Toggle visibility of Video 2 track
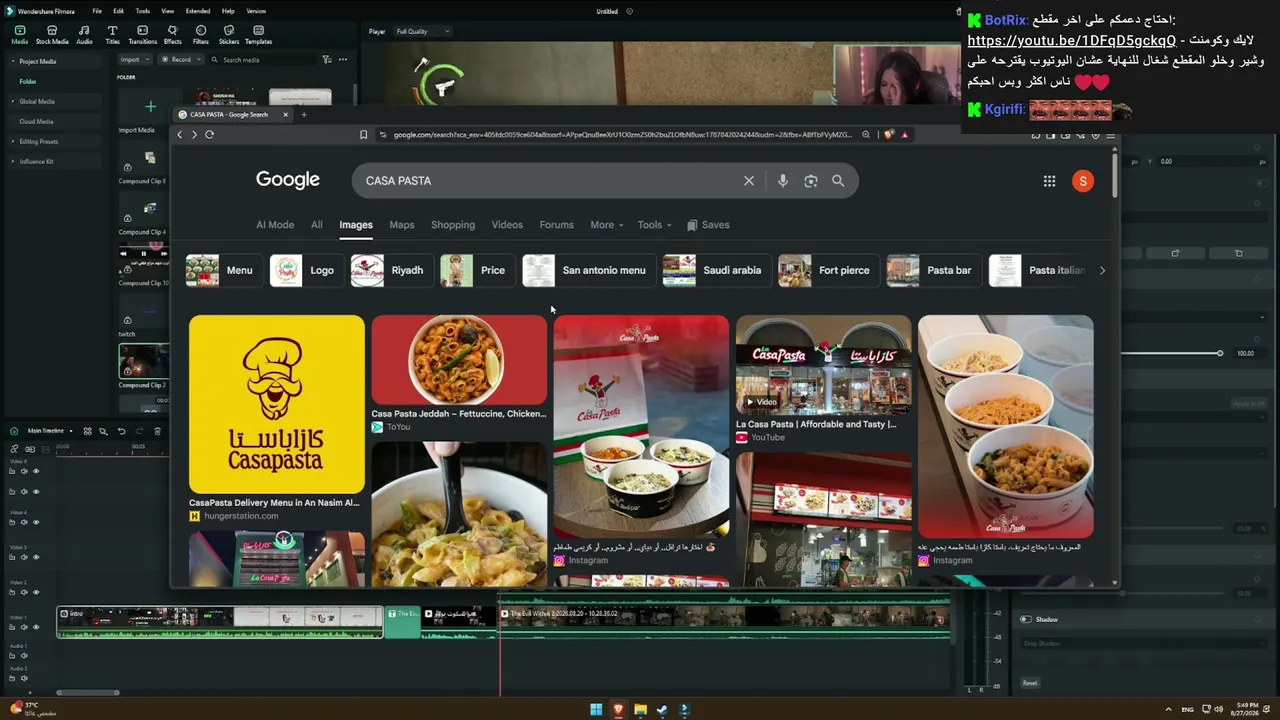This screenshot has height=720, width=1280. click(36, 592)
